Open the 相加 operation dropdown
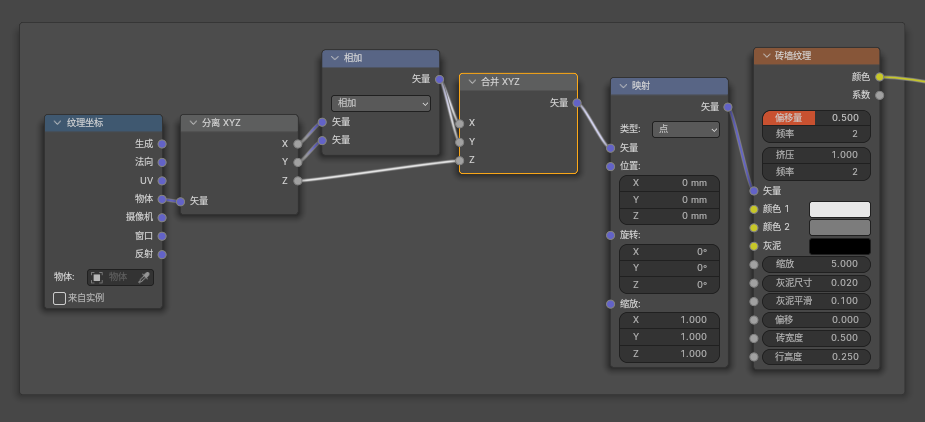 [380, 103]
